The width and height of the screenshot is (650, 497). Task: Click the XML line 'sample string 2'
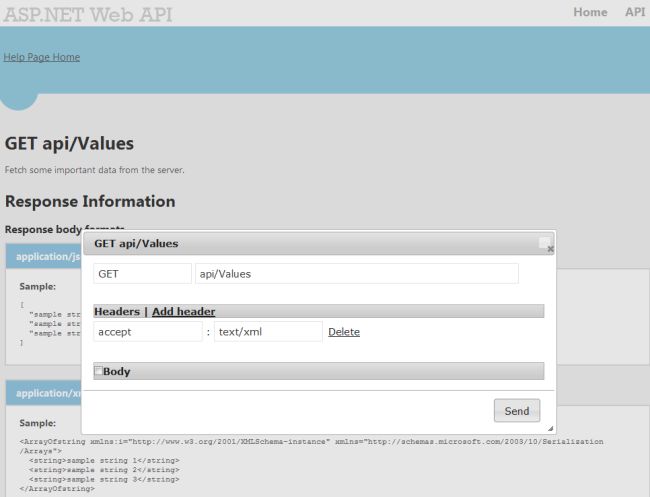pyautogui.click(x=104, y=470)
